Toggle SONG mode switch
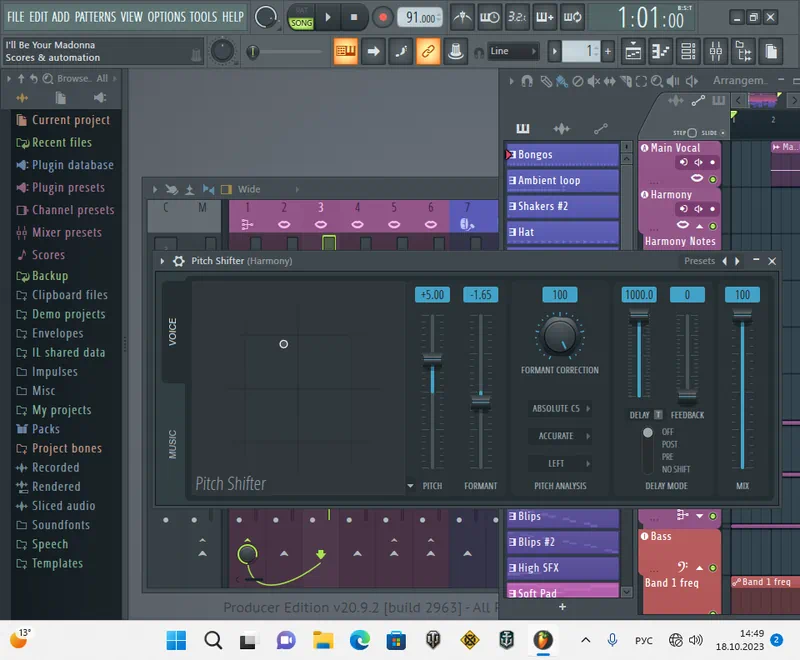This screenshot has width=800, height=660. point(301,23)
